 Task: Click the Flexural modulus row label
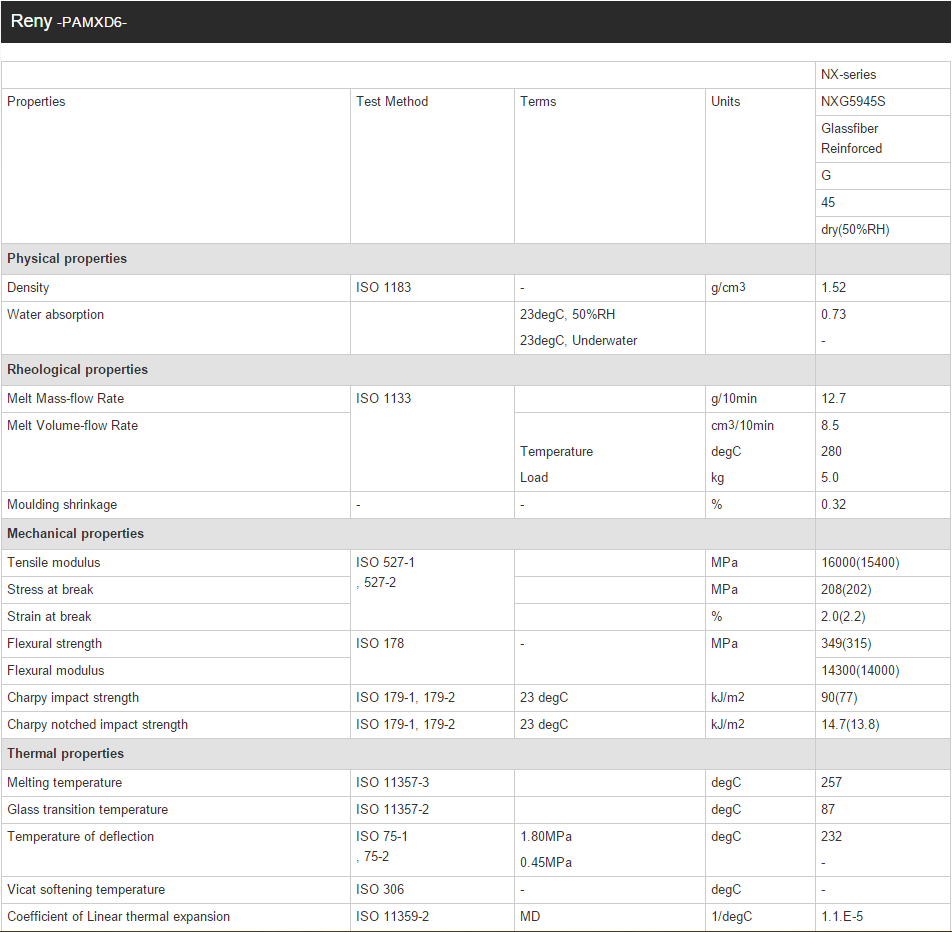click(x=56, y=670)
